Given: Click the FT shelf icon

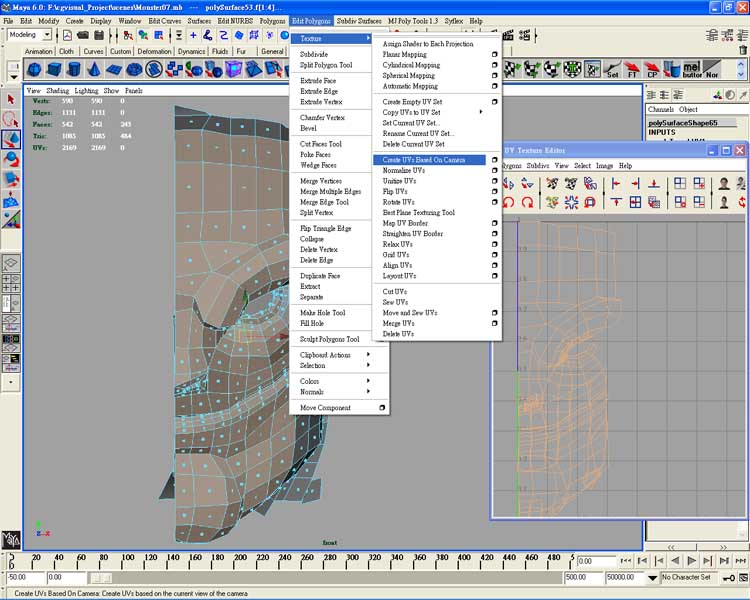Looking at the screenshot, I should pyautogui.click(x=632, y=69).
